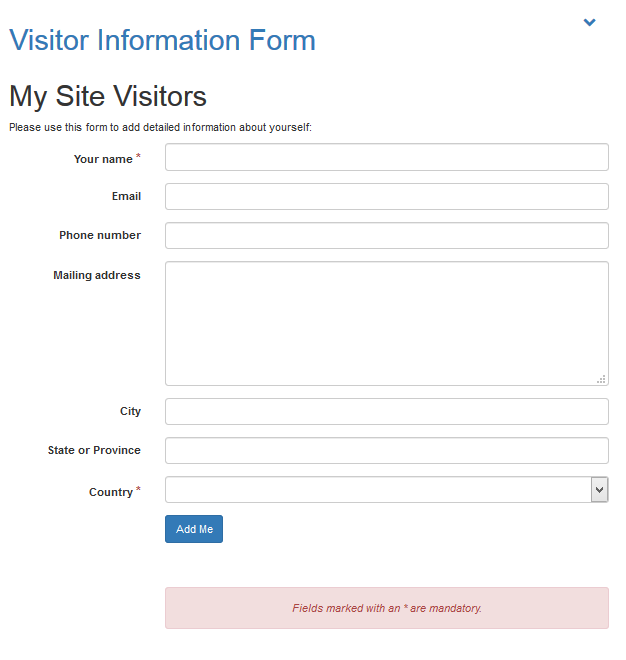Focus the Your name text field
The width and height of the screenshot is (626, 660).
pos(386,157)
